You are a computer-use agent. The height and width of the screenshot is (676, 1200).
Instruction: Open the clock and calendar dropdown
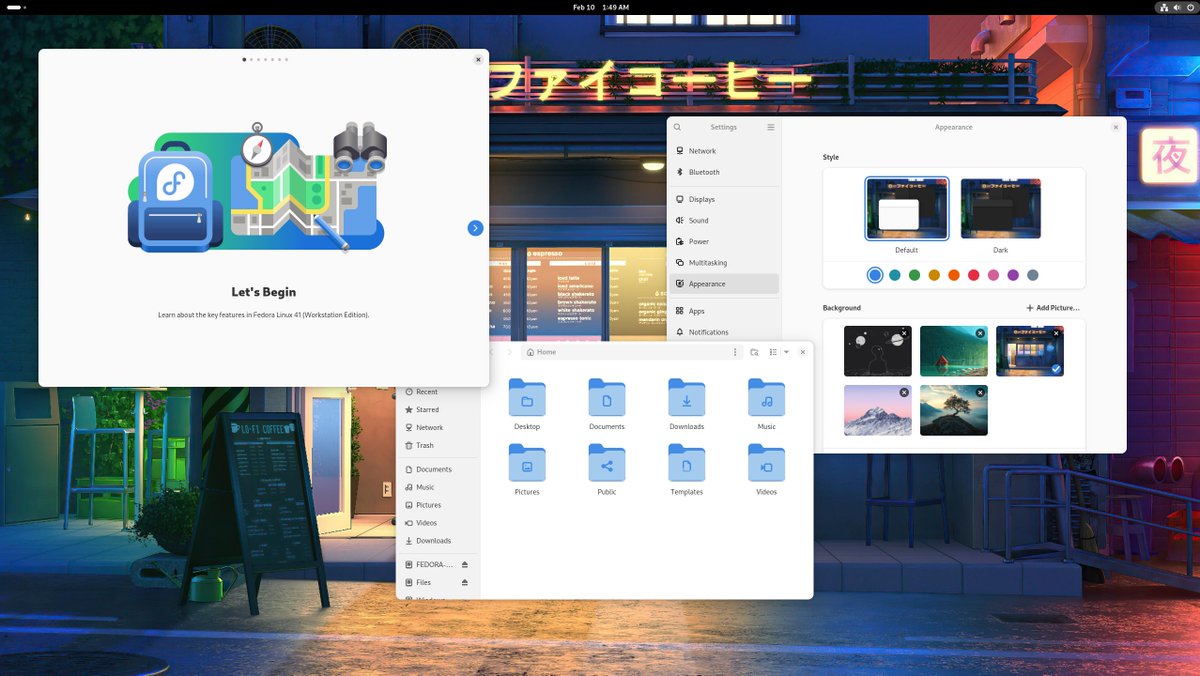tap(600, 7)
